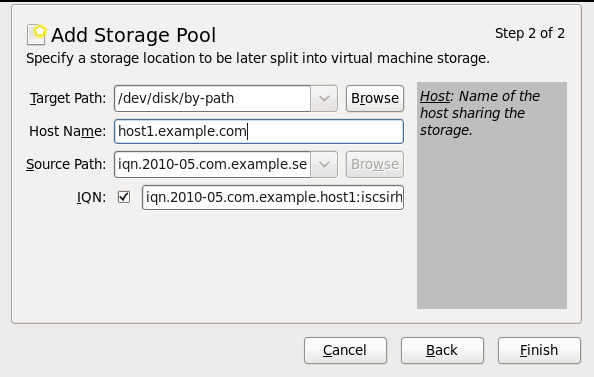Click the disabled Browse beside Source Path
Viewport: 594px width, 377px height.
coord(375,164)
